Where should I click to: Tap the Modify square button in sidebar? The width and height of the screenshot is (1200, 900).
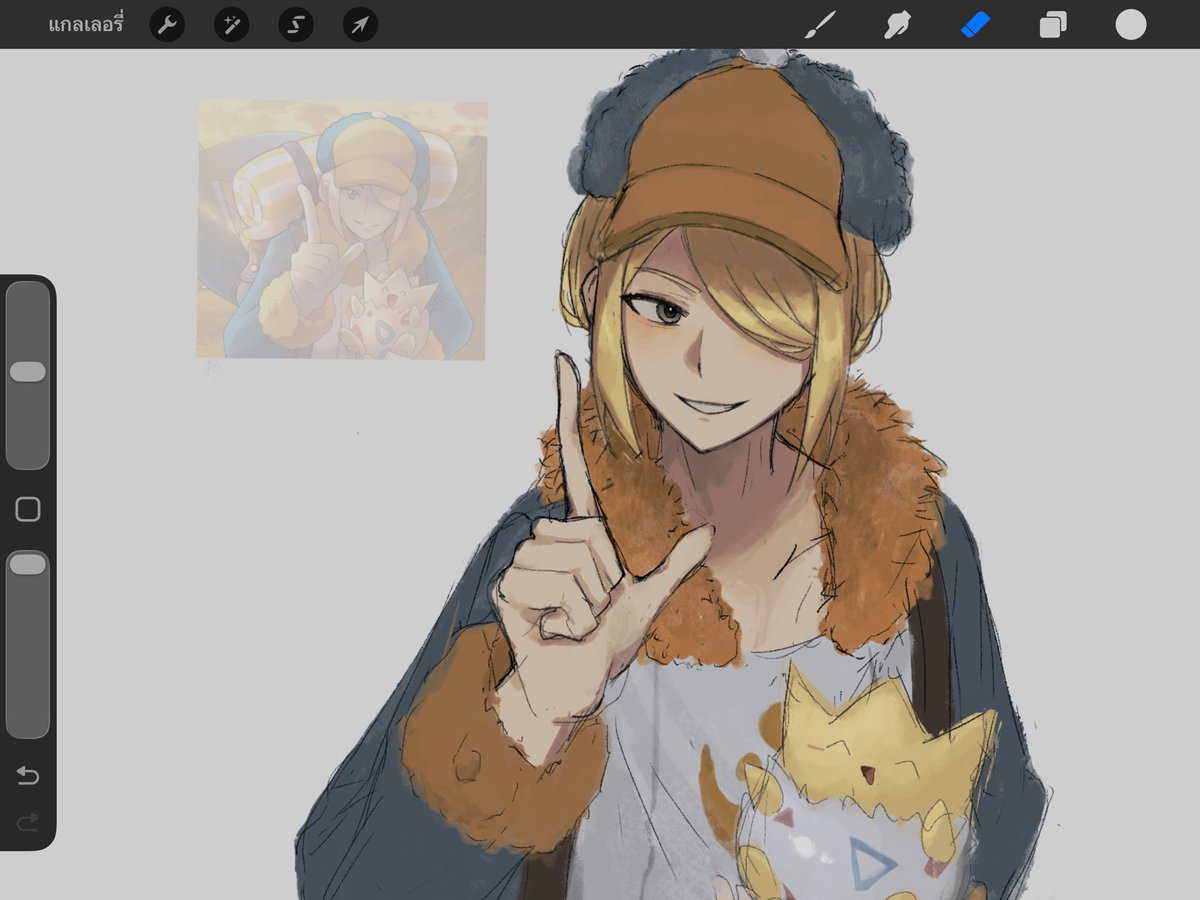(28, 510)
